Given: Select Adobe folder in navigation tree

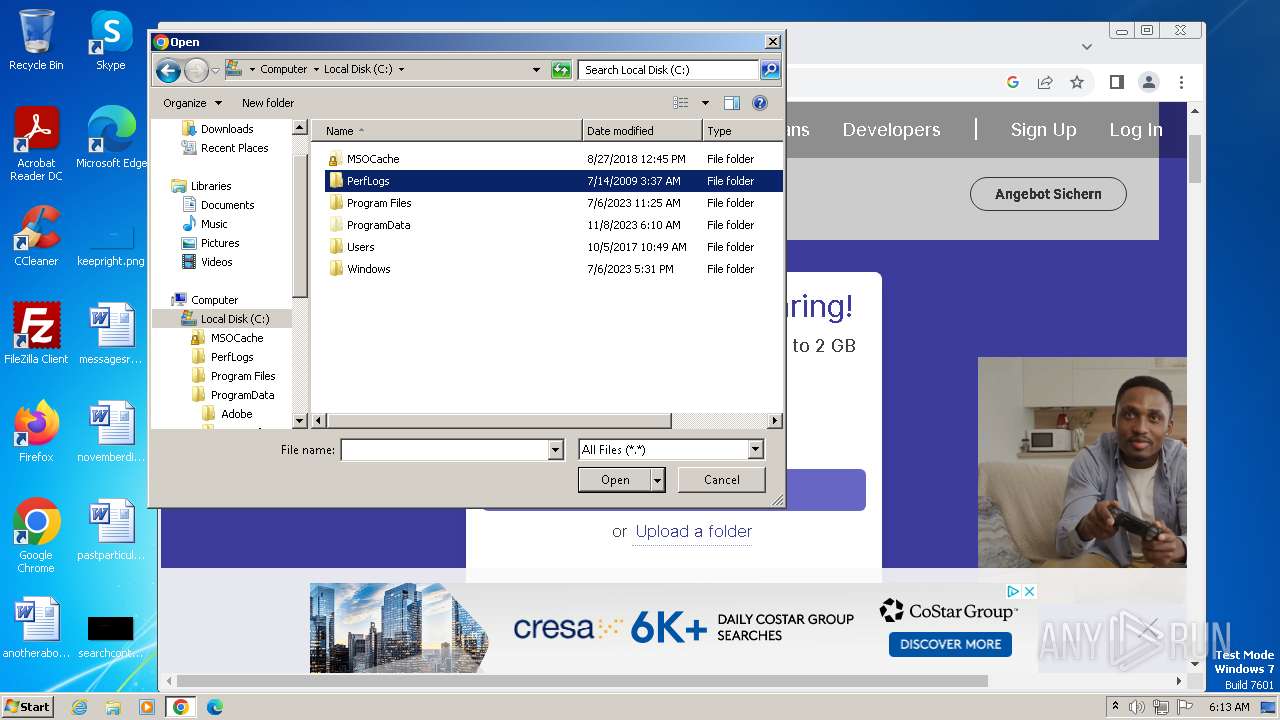Looking at the screenshot, I should coord(236,414).
